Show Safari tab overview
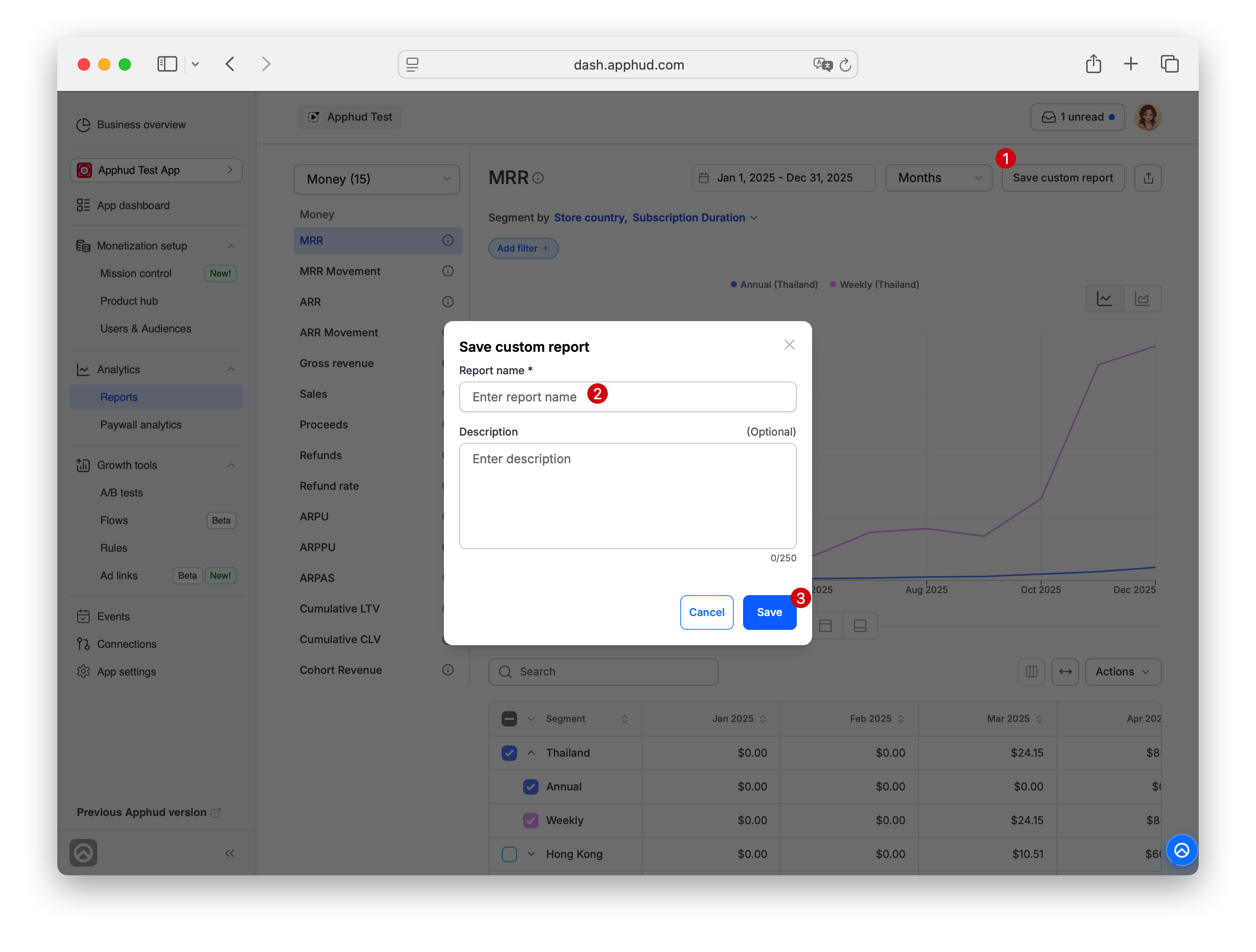This screenshot has height=952, width=1256. coord(1169,63)
